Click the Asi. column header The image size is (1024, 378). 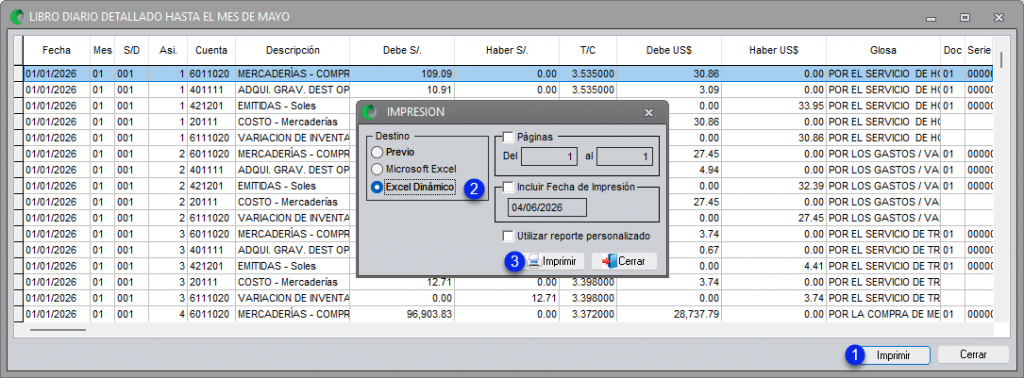(x=168, y=50)
